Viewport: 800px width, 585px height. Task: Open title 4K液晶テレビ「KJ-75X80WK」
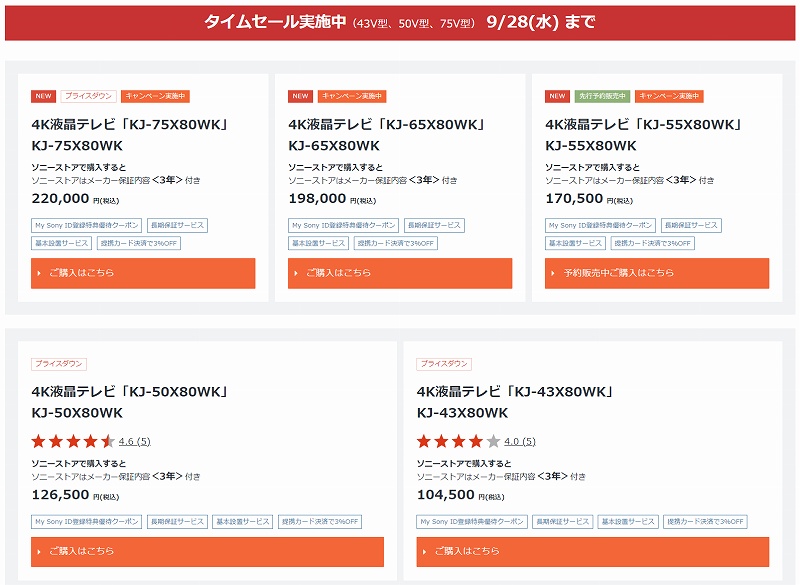tap(130, 124)
